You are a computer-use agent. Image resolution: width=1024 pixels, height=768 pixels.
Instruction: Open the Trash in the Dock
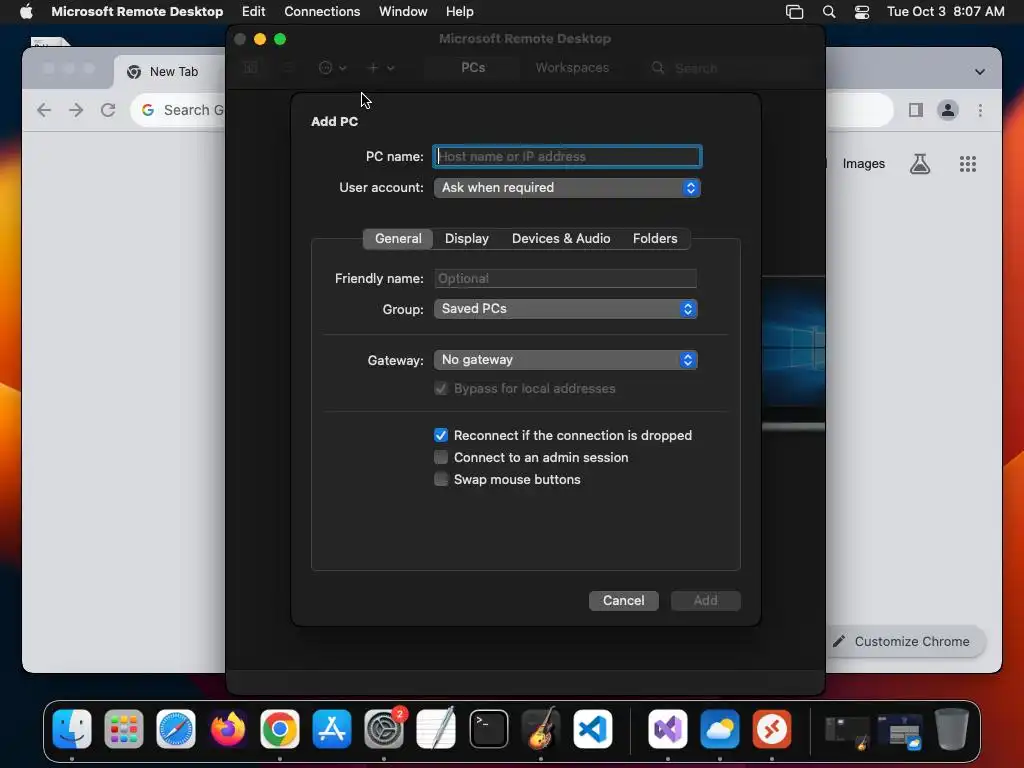point(952,729)
